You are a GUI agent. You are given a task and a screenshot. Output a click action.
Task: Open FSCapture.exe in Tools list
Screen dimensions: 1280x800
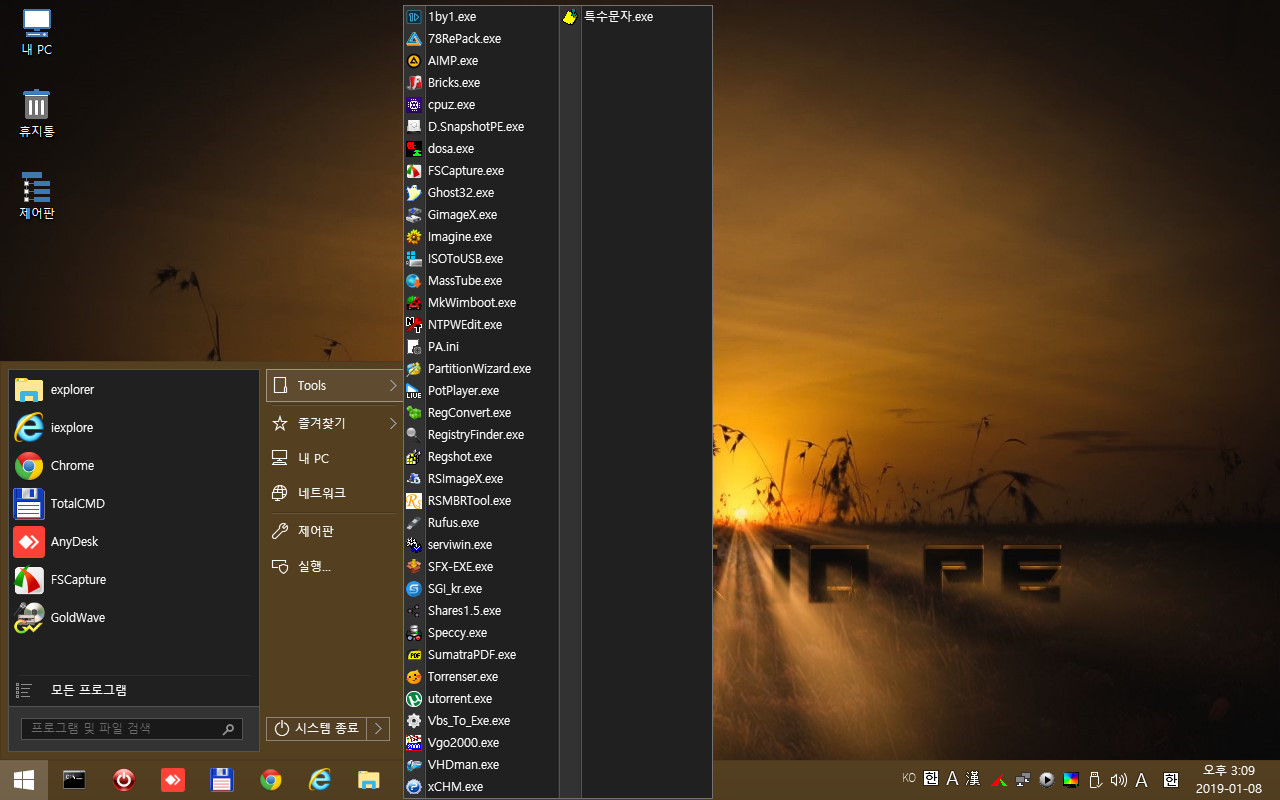pyautogui.click(x=481, y=171)
